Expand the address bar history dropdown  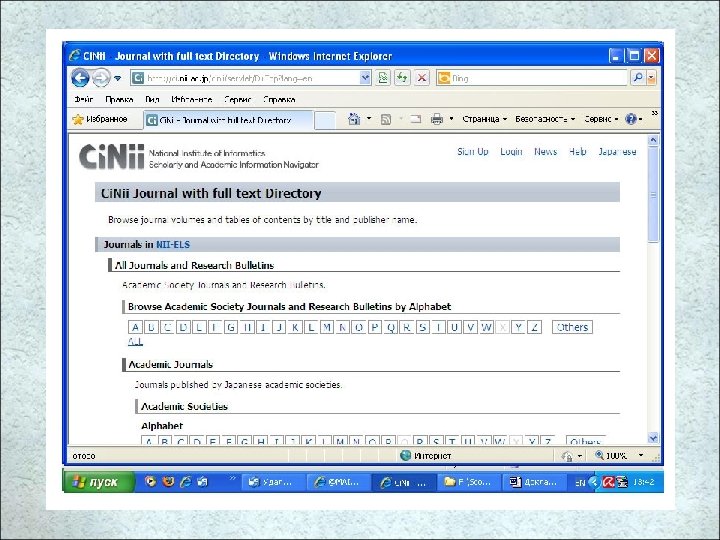point(366,78)
